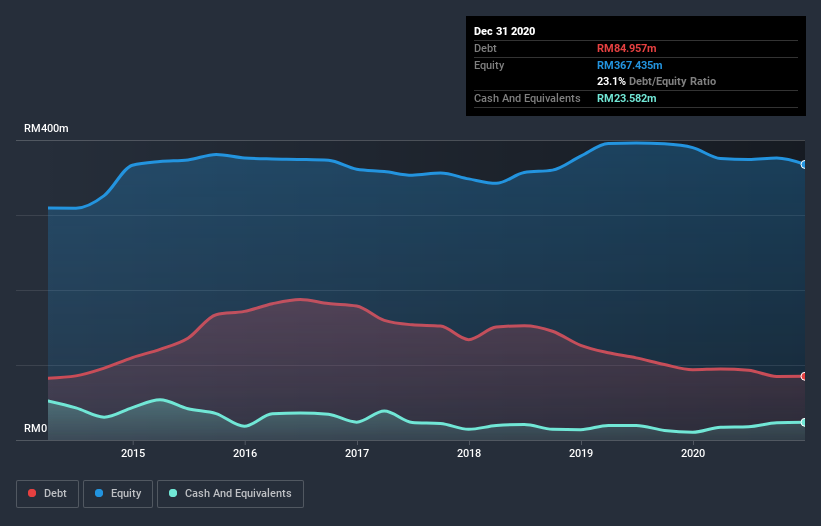Click the 2018 x-axis label
Screen dimensions: 821x526
[x=469, y=453]
